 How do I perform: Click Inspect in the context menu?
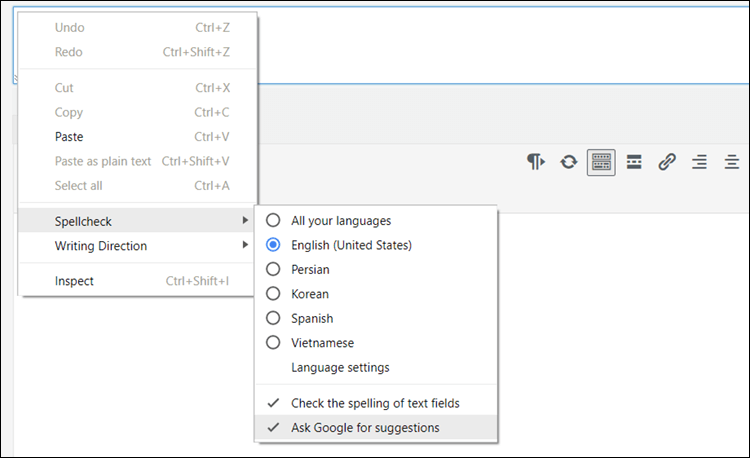[x=74, y=281]
